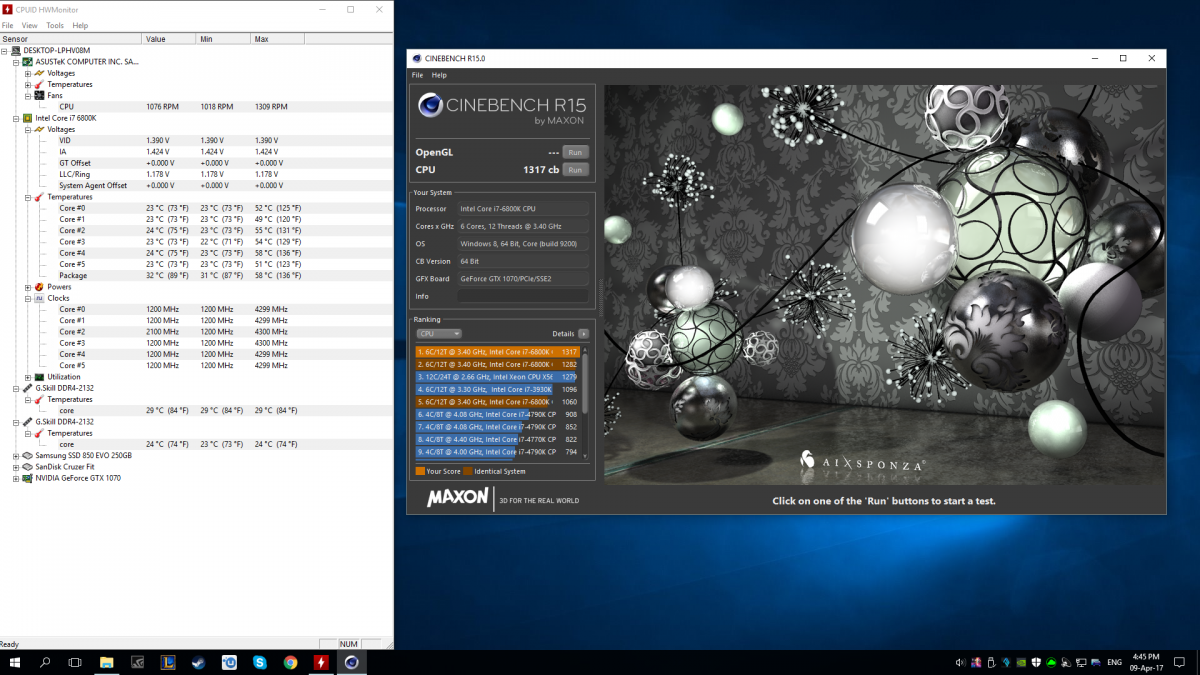The height and width of the screenshot is (675, 1200).
Task: Switch to Cinebench via its taskbar icon
Action: pyautogui.click(x=352, y=662)
